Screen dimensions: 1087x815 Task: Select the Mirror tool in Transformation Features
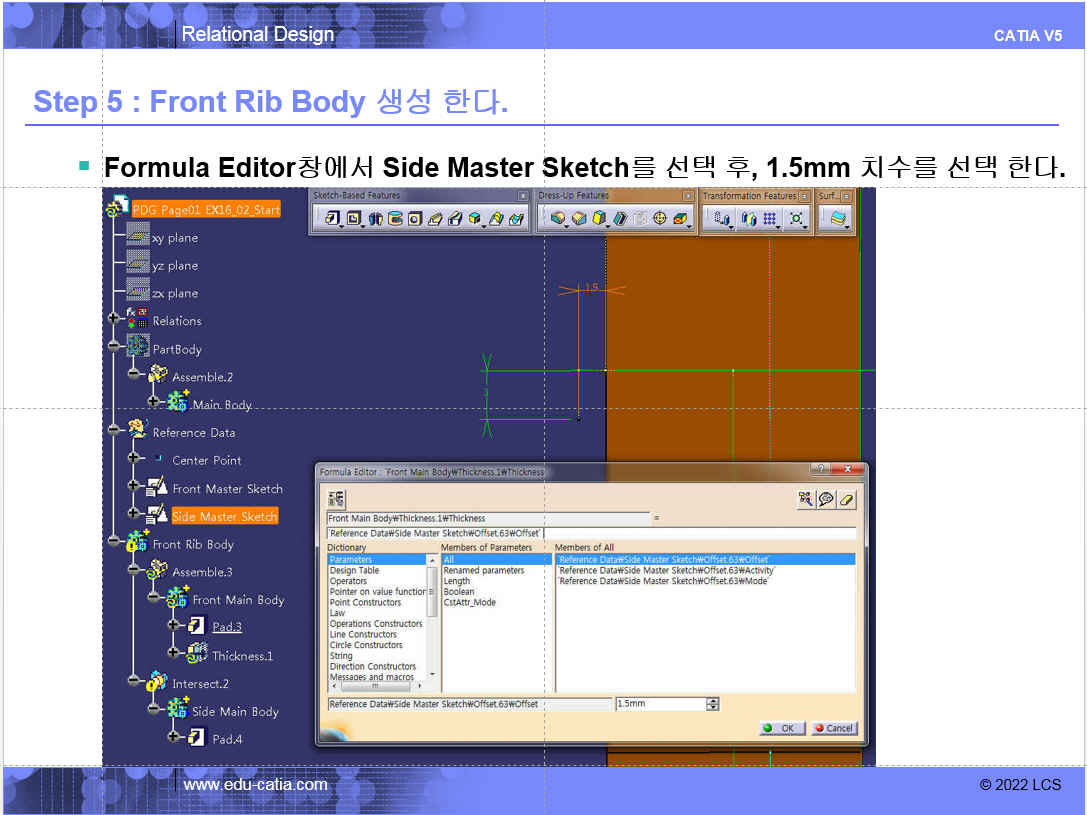[x=747, y=218]
